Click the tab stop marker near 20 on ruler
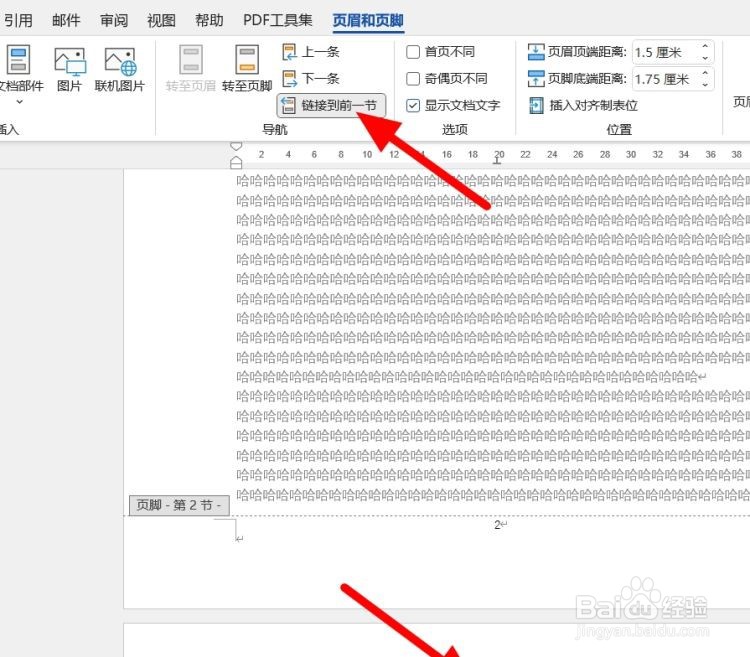 click(497, 161)
